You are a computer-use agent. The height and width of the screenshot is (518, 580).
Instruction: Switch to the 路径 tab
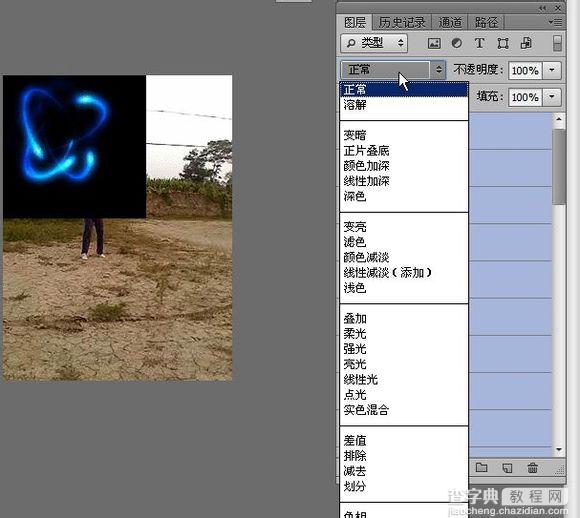pyautogui.click(x=486, y=23)
